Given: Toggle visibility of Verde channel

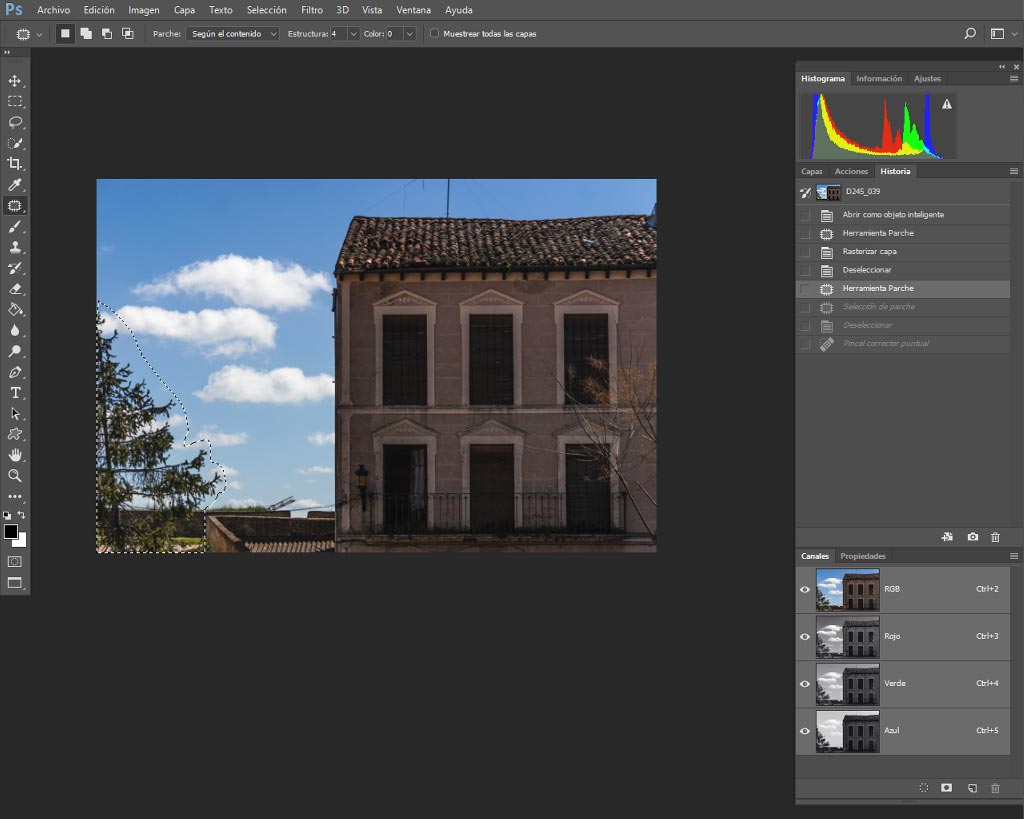Looking at the screenshot, I should (805, 684).
